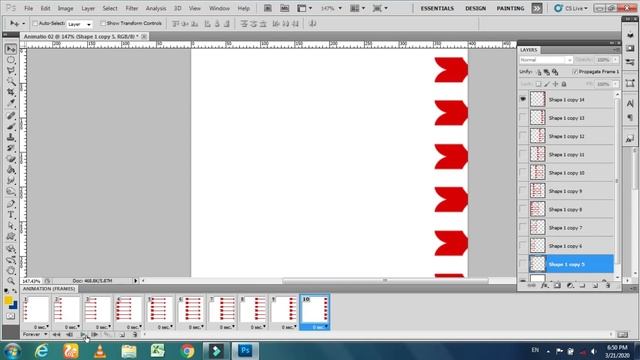Show the Shape 1 copy 5 layer
This screenshot has height=360, width=640.
click(x=523, y=264)
